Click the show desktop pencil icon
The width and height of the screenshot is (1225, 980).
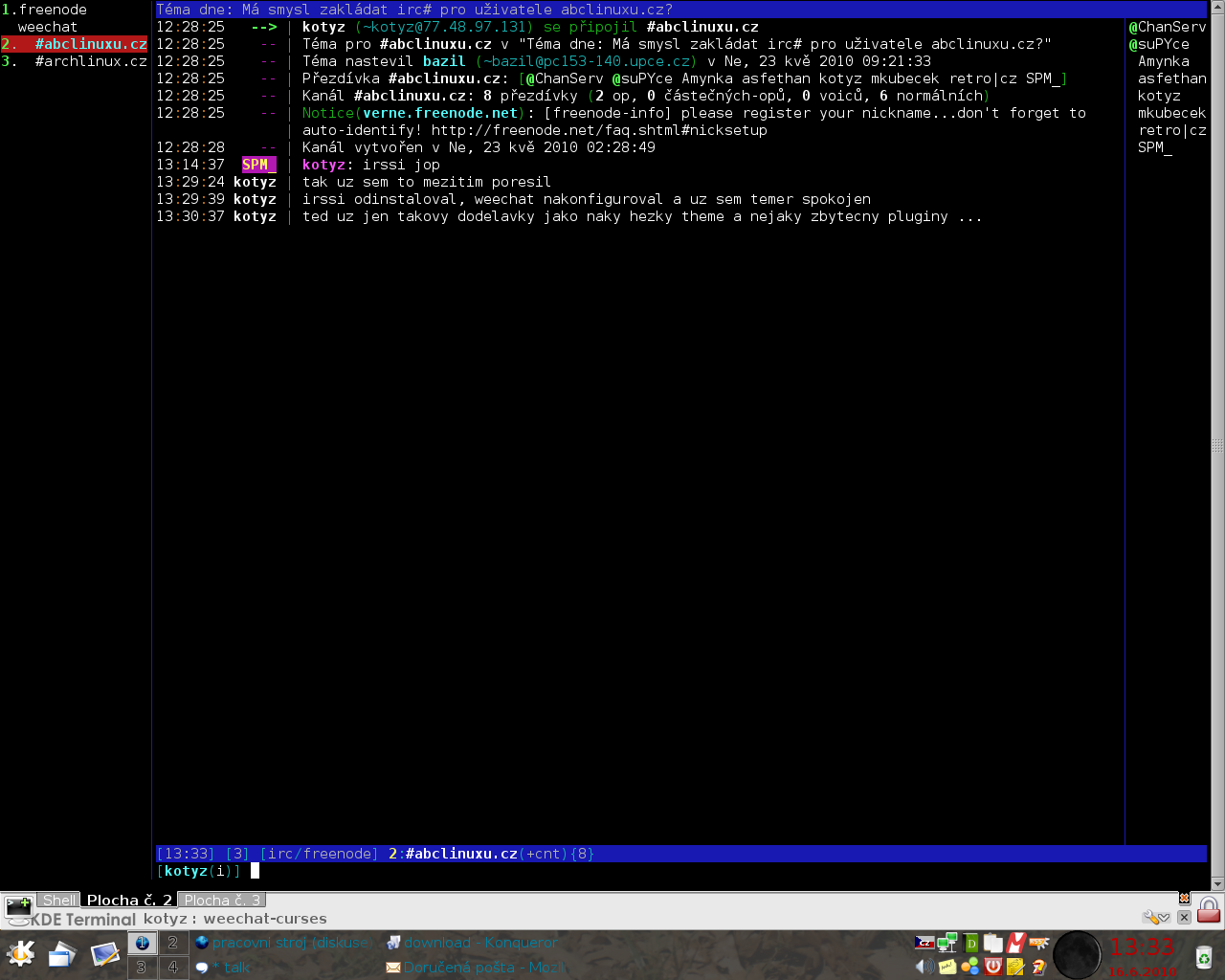[105, 954]
